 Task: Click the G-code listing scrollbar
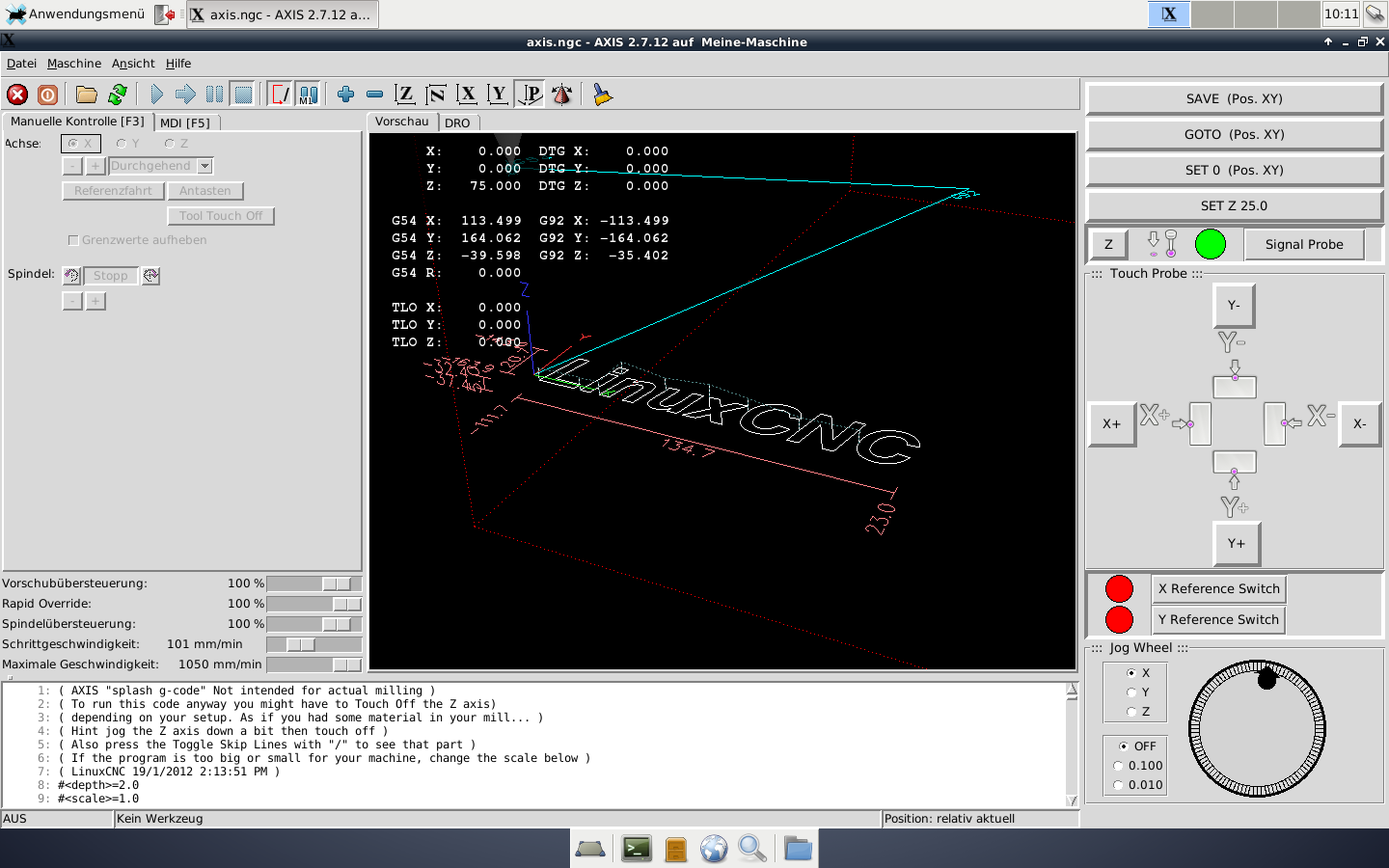(1072, 745)
